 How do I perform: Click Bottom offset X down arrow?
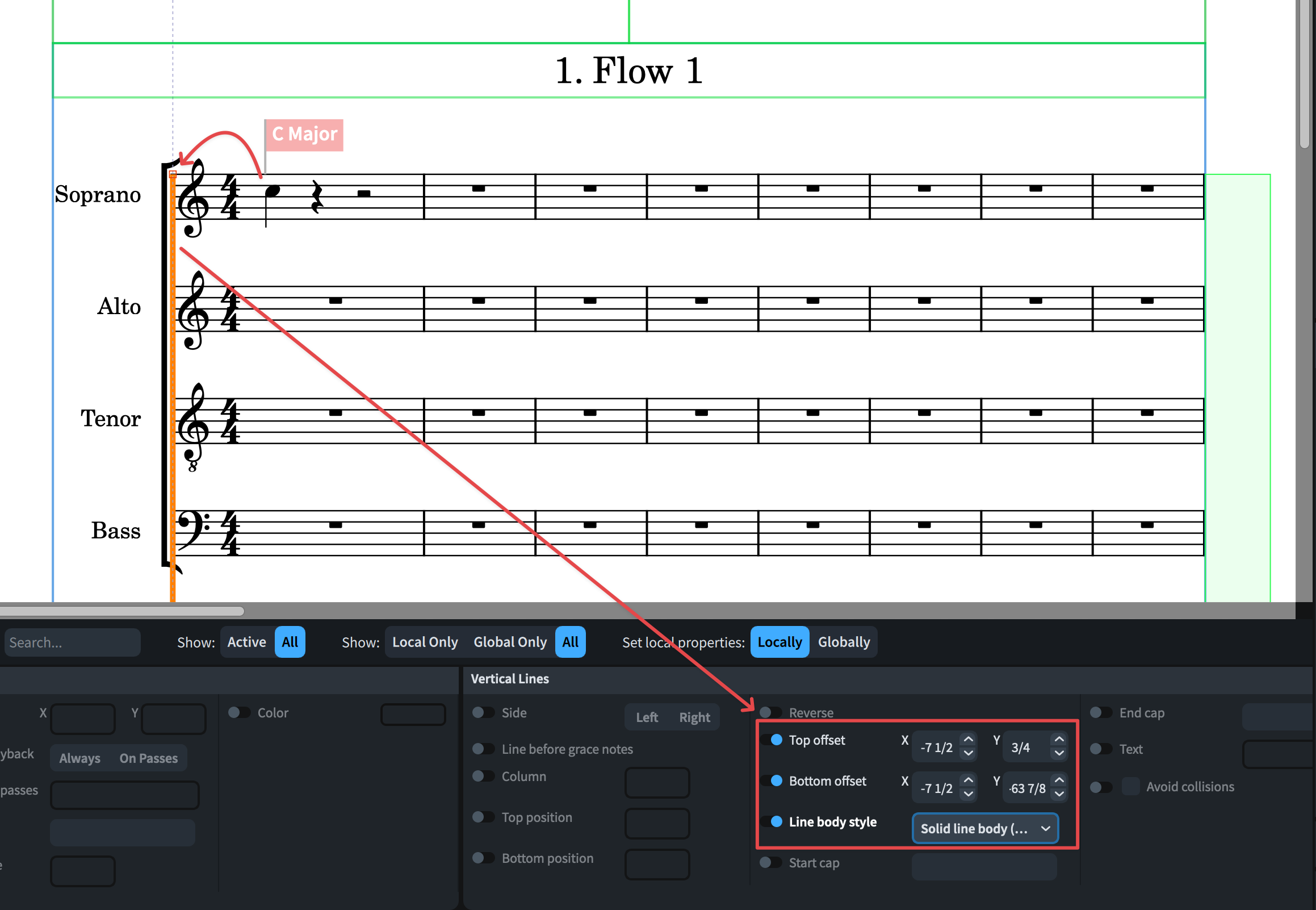click(968, 794)
